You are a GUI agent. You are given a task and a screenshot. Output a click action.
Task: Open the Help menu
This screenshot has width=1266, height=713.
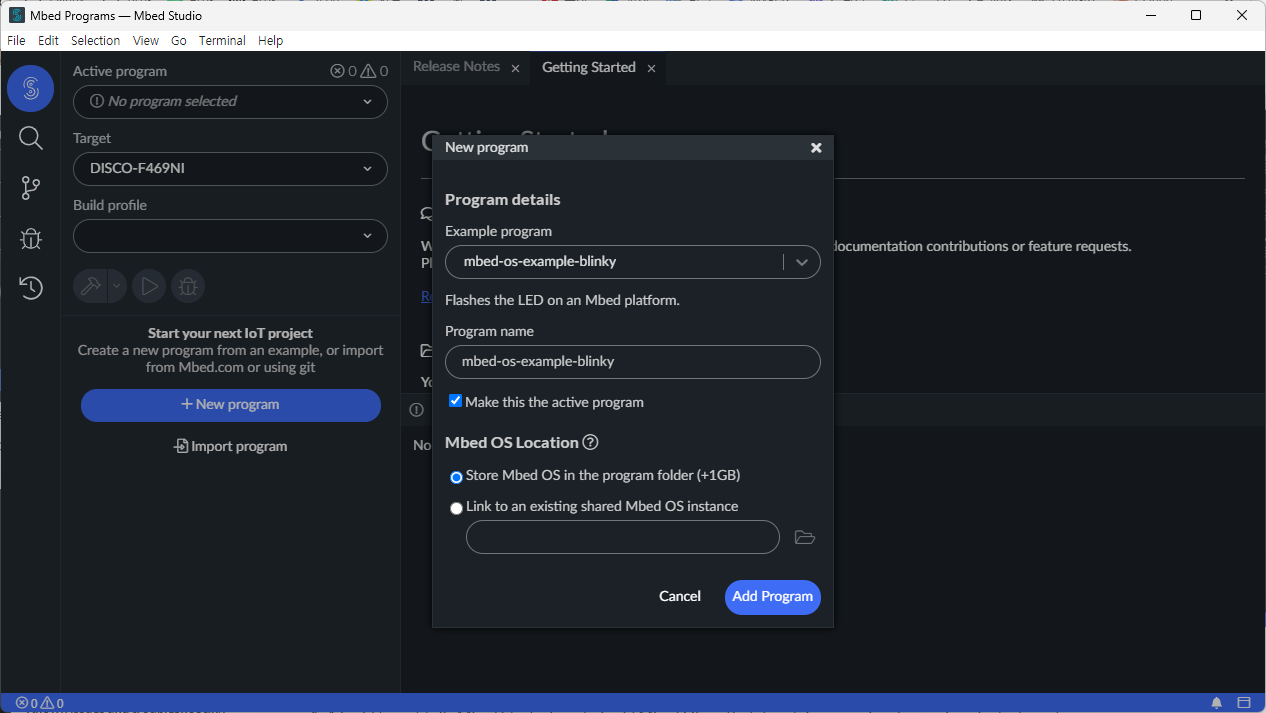pos(270,41)
